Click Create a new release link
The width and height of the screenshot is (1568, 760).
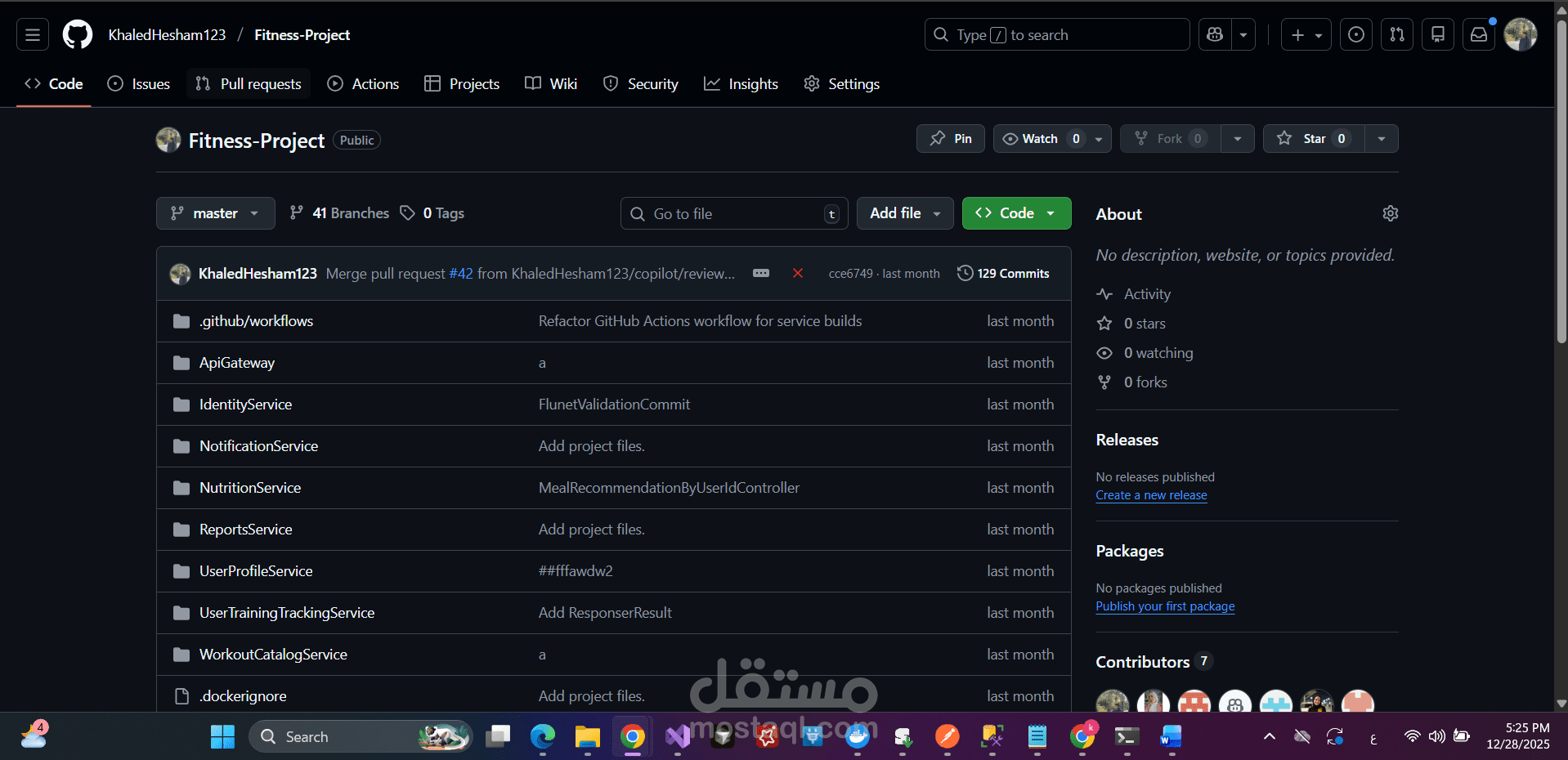pyautogui.click(x=1151, y=495)
